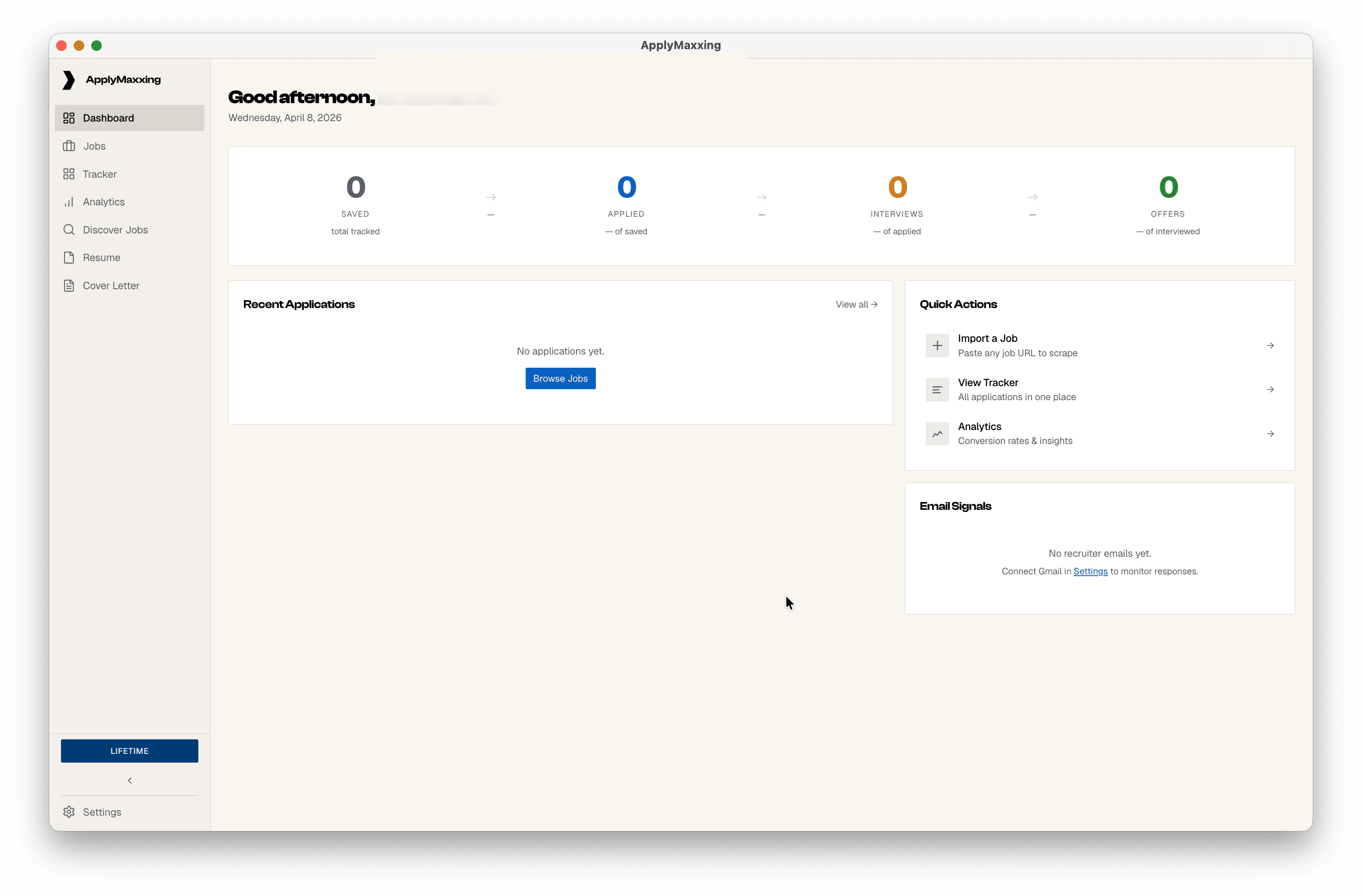The width and height of the screenshot is (1362, 896).
Task: Click the Saved count statistic
Action: pyautogui.click(x=355, y=187)
